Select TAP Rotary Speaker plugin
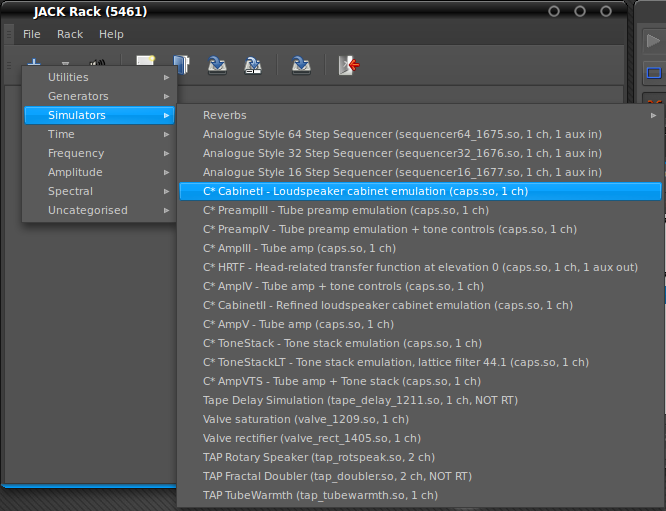 (420, 457)
